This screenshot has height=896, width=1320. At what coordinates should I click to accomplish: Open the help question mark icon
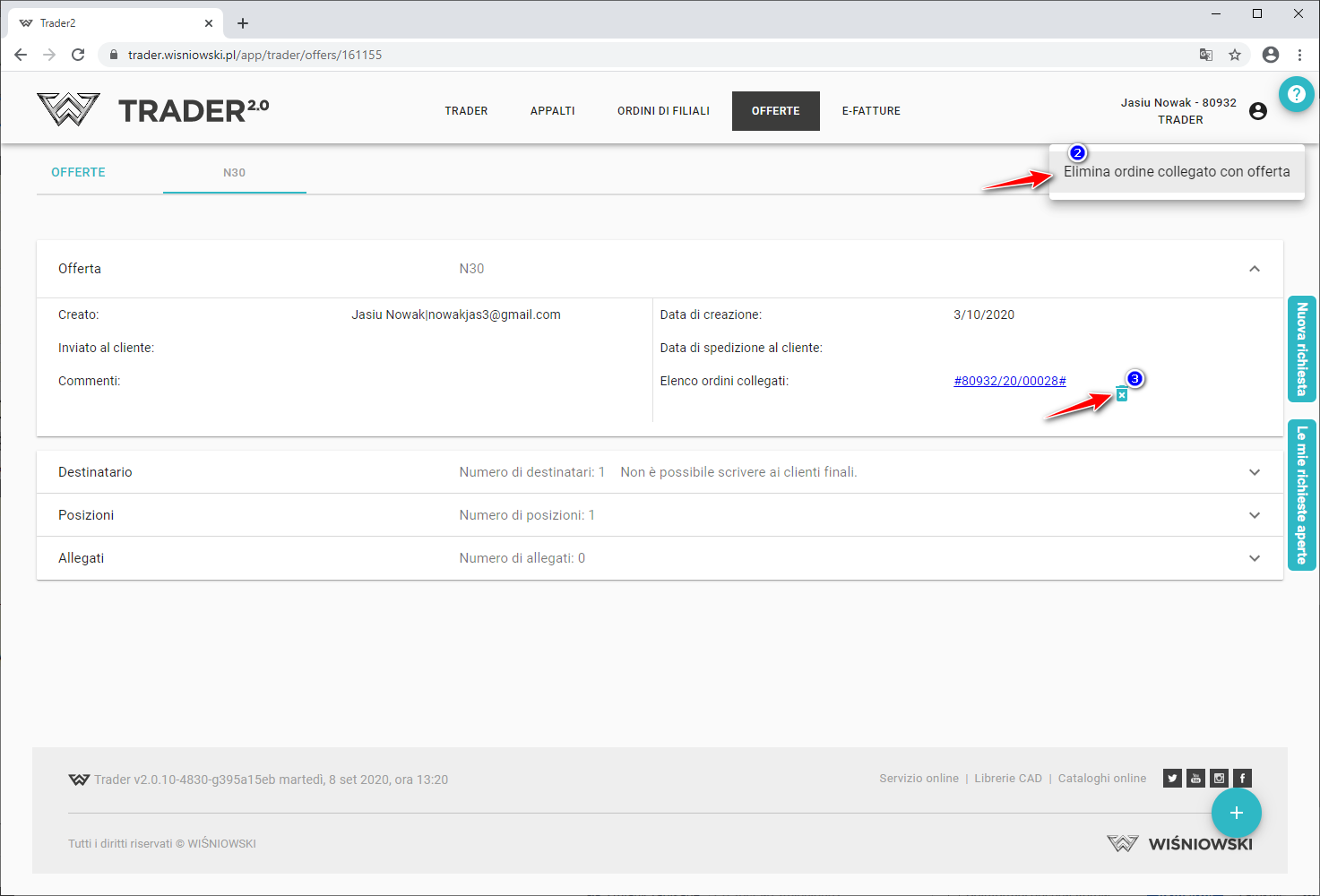click(x=1296, y=94)
